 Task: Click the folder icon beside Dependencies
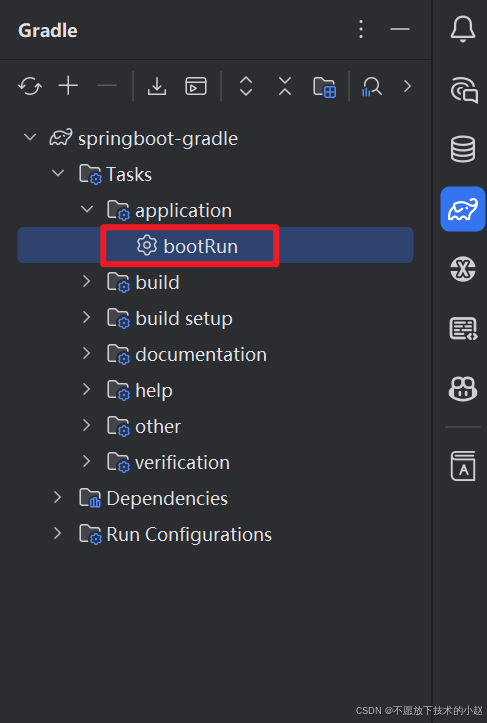pos(90,498)
